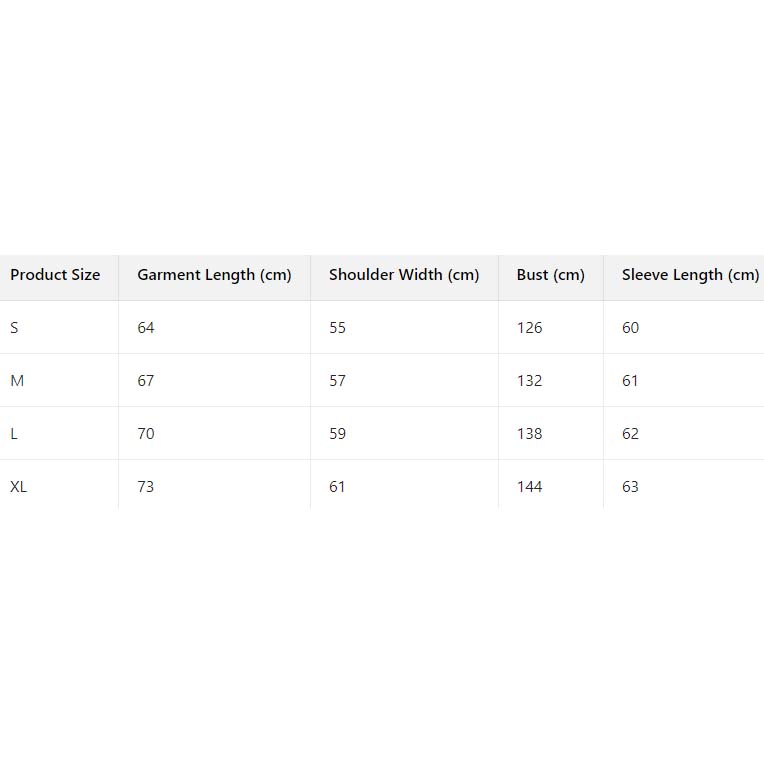Click the Shoulder Width (cm) header
This screenshot has width=764, height=764.
coord(404,275)
